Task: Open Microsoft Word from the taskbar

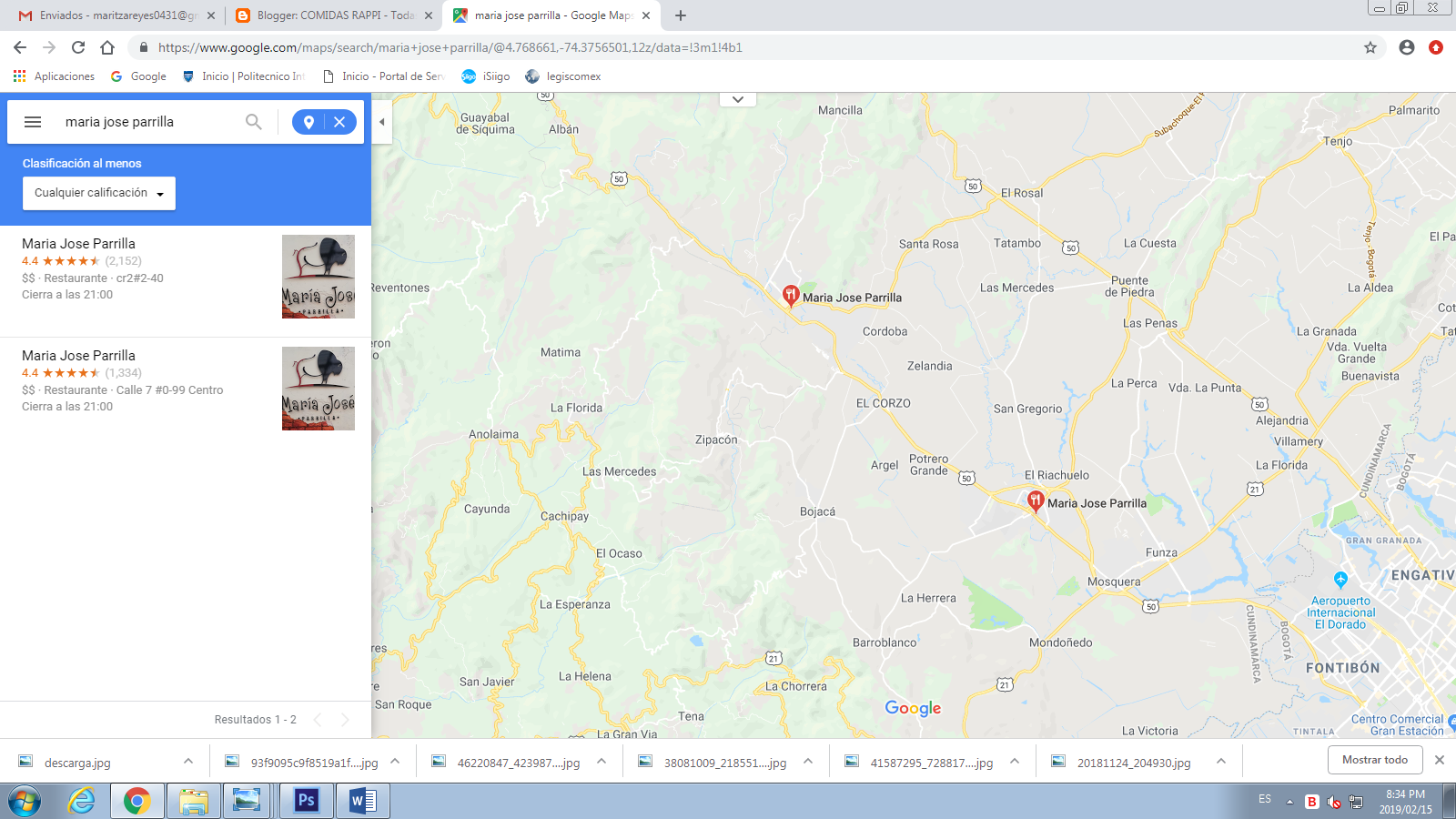Action: coord(363,801)
